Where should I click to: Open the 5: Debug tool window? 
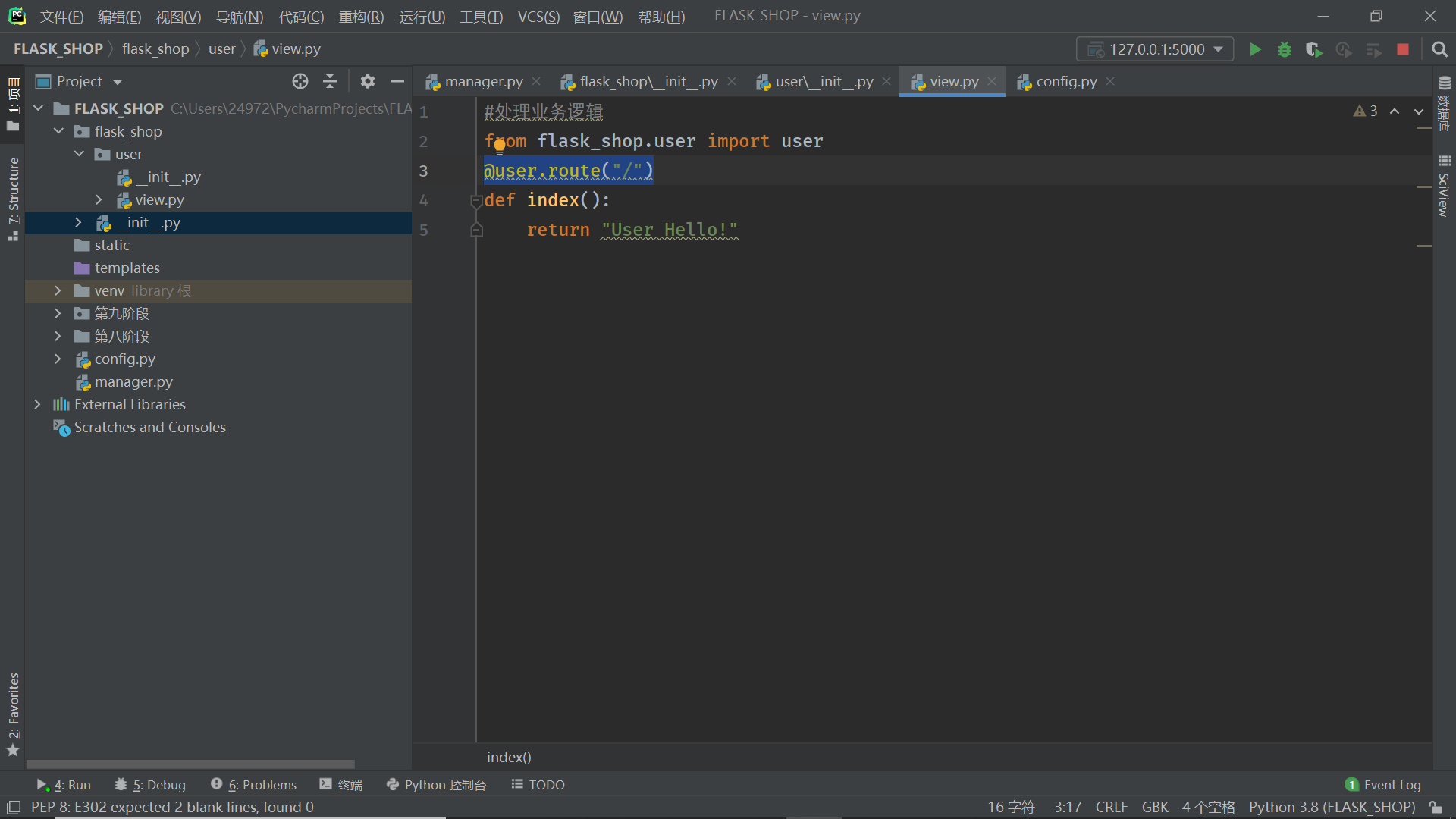coord(150,785)
